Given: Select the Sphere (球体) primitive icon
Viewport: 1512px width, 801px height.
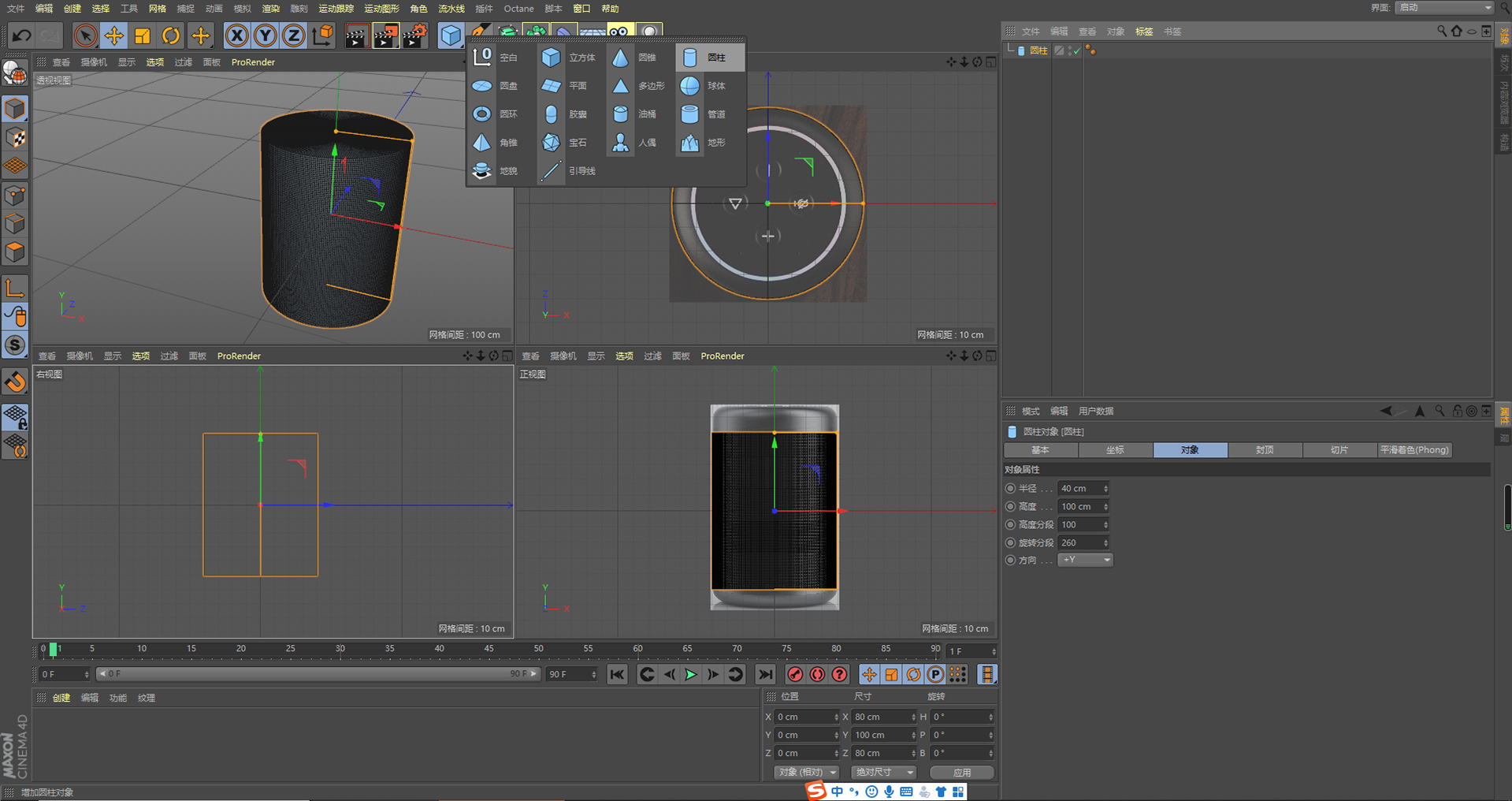Looking at the screenshot, I should 690,86.
